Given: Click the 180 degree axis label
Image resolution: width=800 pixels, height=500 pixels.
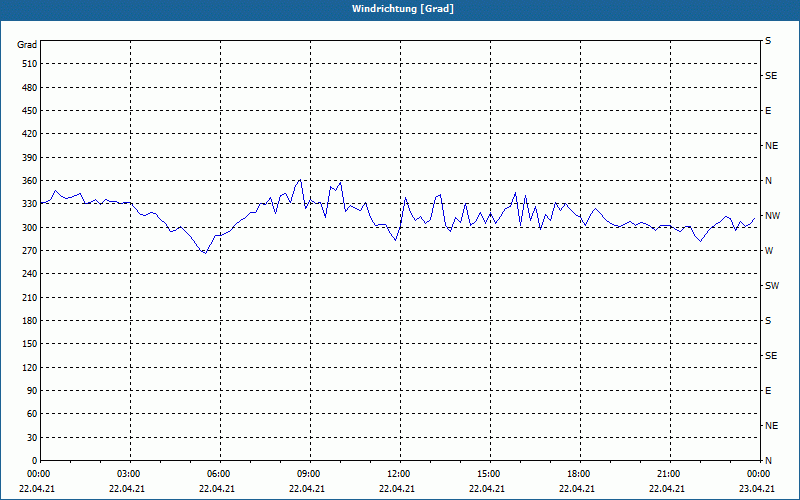Looking at the screenshot, I should 30,320.
